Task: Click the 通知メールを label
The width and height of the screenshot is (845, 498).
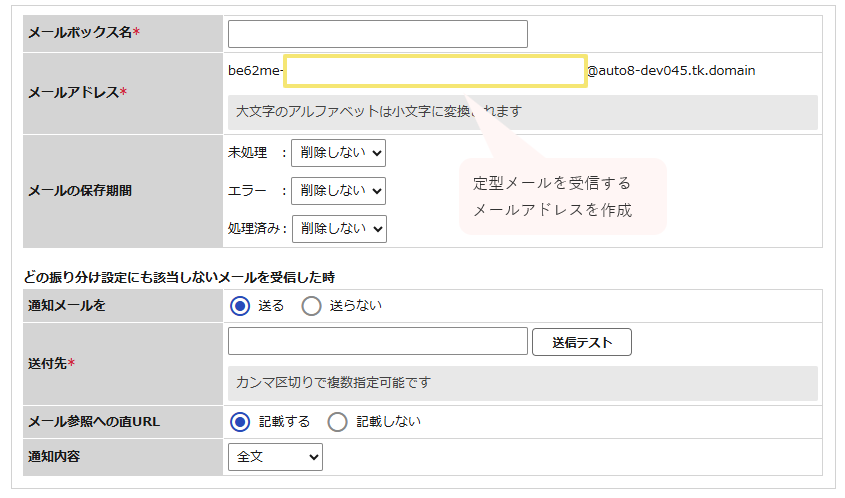Action: tap(67, 306)
